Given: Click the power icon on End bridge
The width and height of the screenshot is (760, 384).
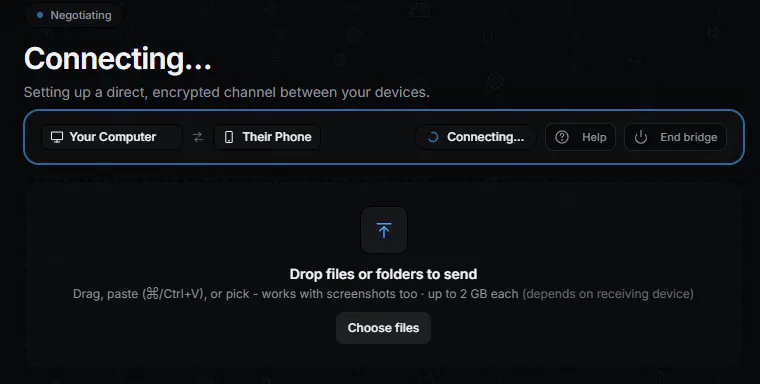Looking at the screenshot, I should pyautogui.click(x=641, y=137).
